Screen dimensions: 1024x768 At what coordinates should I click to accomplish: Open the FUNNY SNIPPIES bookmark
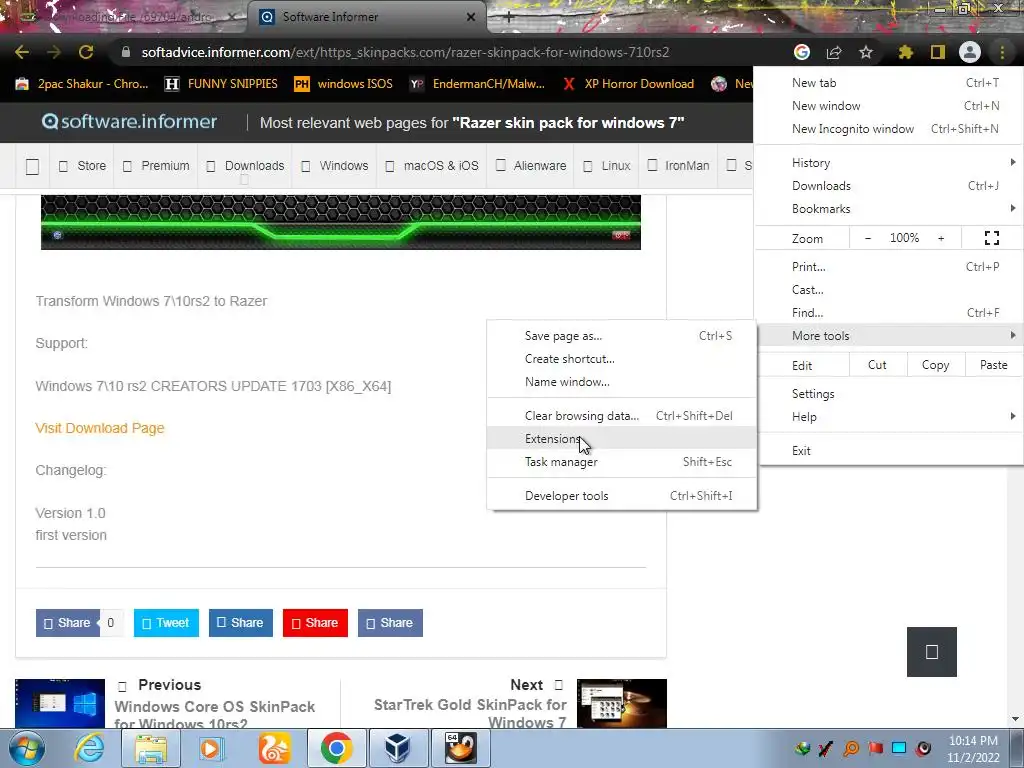221,84
